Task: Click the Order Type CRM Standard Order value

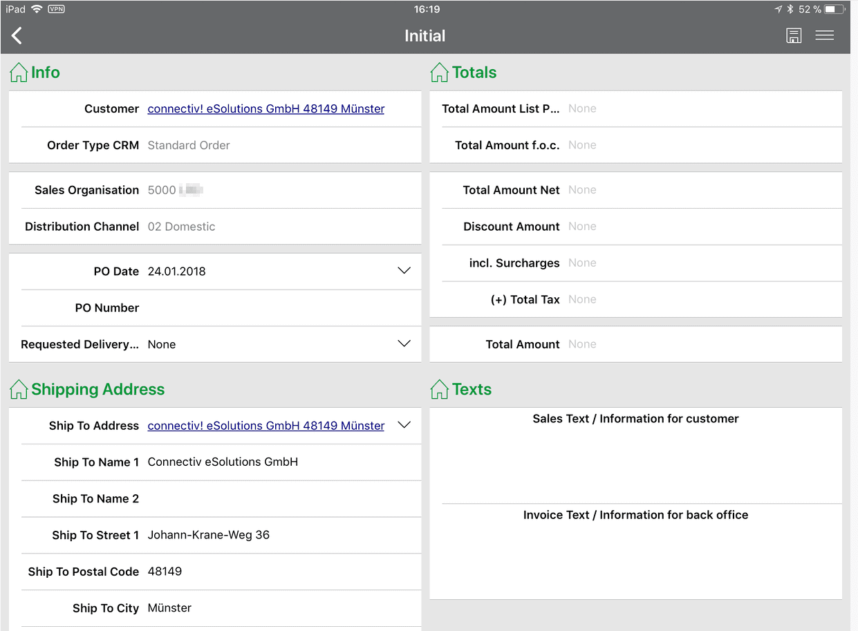Action: pos(189,145)
